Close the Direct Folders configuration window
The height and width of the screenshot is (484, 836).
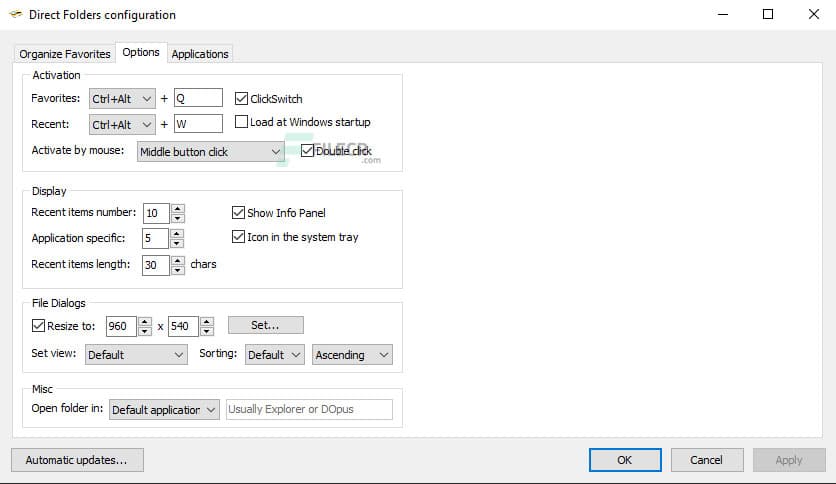[x=814, y=14]
